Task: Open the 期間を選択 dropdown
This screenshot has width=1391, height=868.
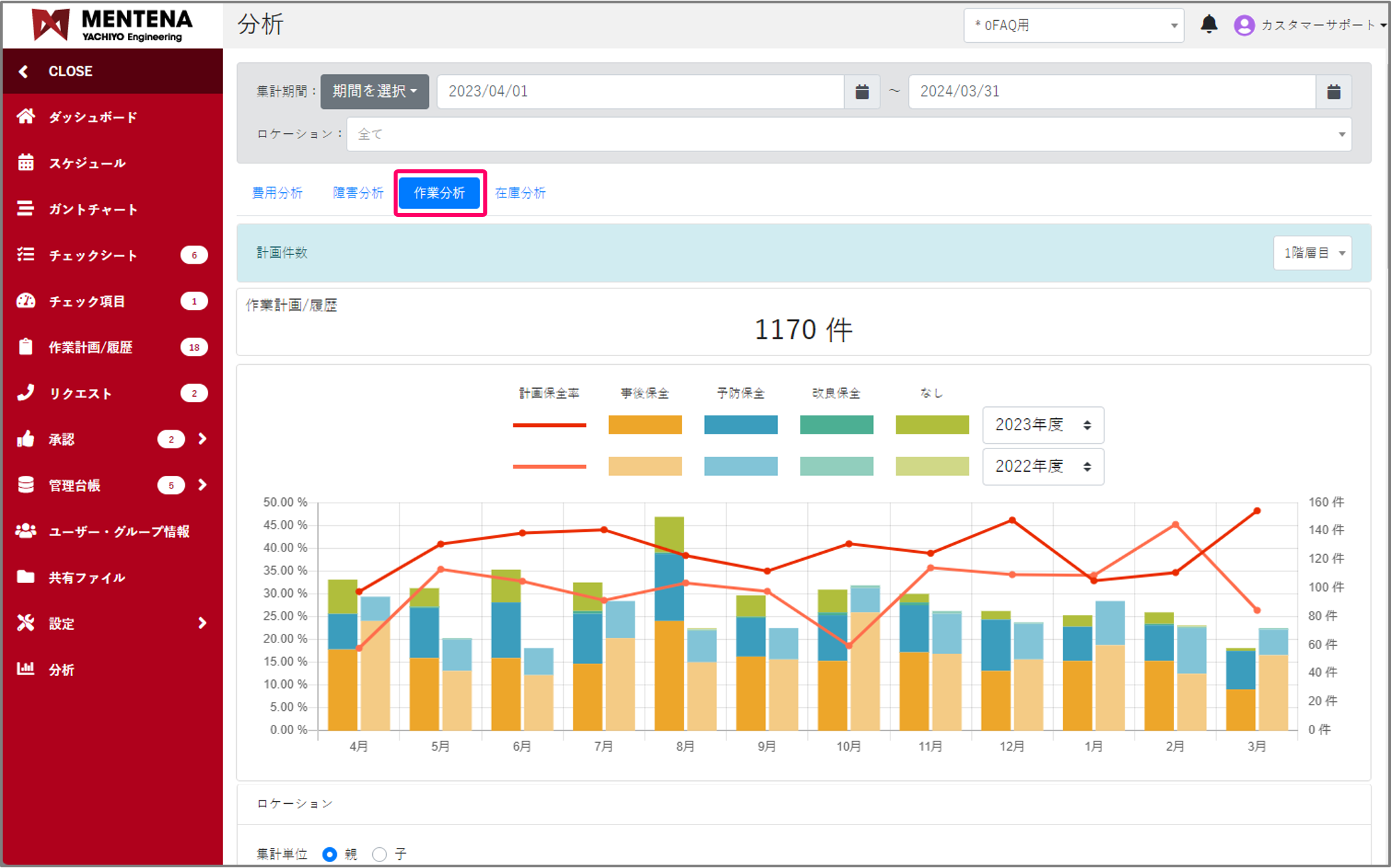Action: 374,92
